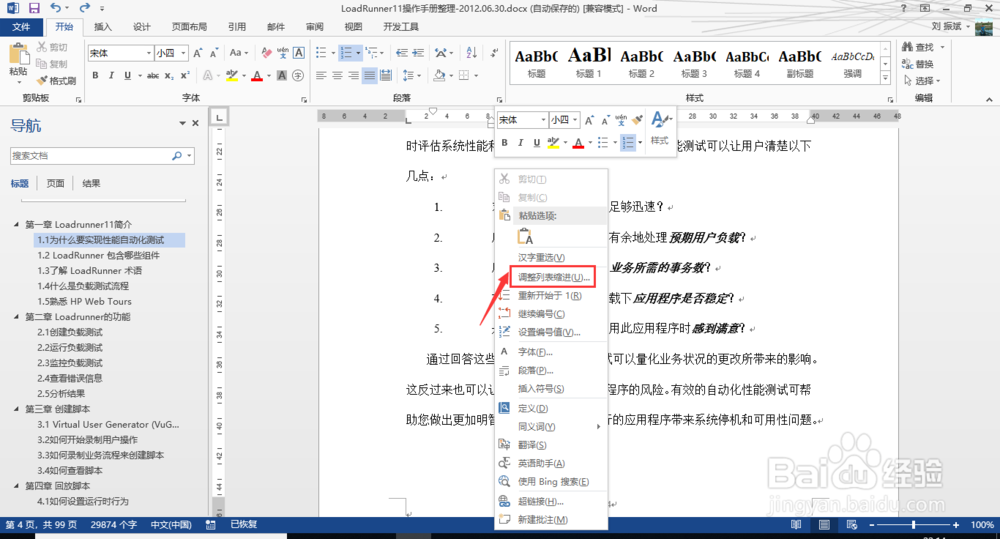The height and width of the screenshot is (539, 1000).
Task: Select the 标题 1 style in the gallery
Action: point(589,63)
